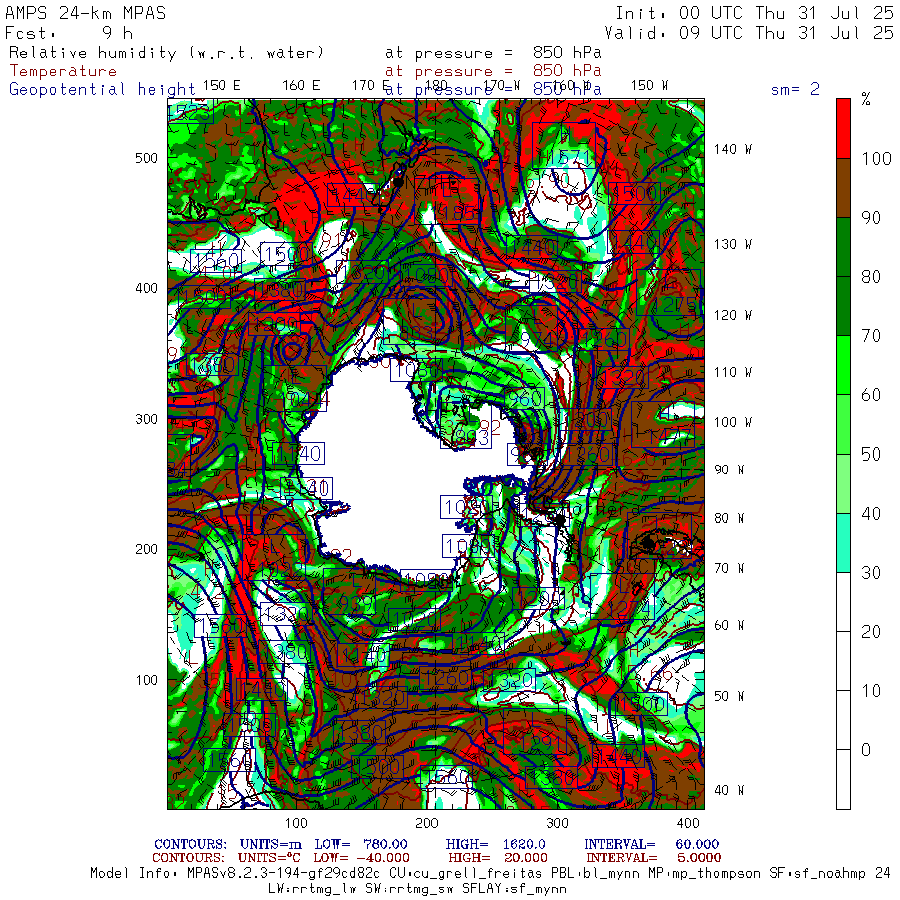Click the 'SFLAY:sf_mynn' surface layer text
This screenshot has width=900, height=900.
[514, 889]
